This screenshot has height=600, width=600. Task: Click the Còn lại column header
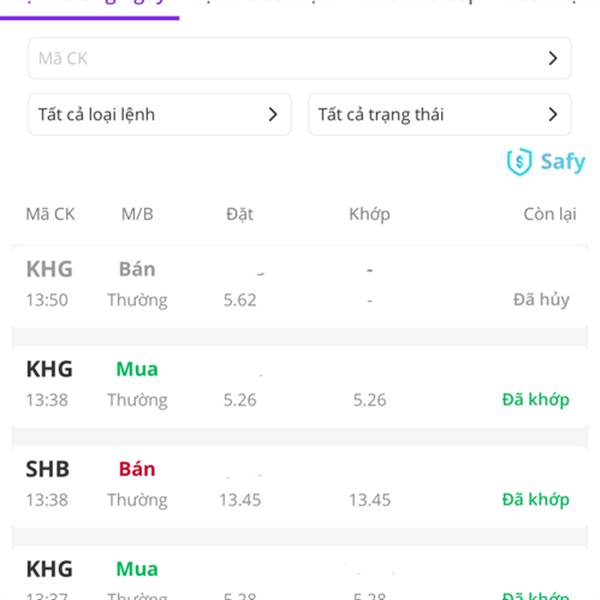[x=549, y=214]
